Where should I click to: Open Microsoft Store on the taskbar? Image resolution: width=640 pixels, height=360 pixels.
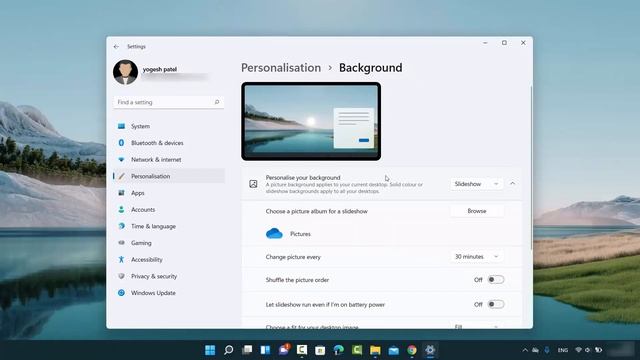click(x=320, y=350)
